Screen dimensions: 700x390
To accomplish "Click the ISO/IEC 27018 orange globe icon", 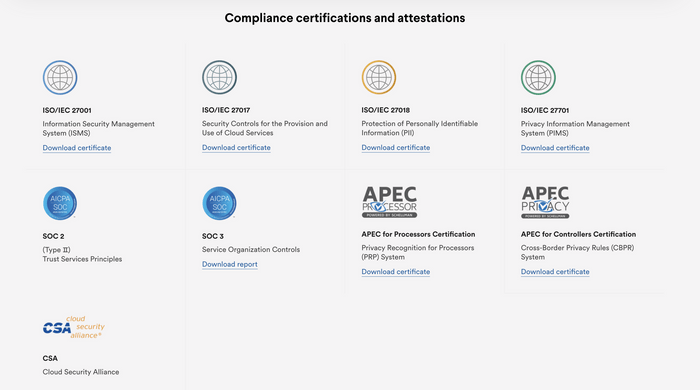I will (x=379, y=78).
